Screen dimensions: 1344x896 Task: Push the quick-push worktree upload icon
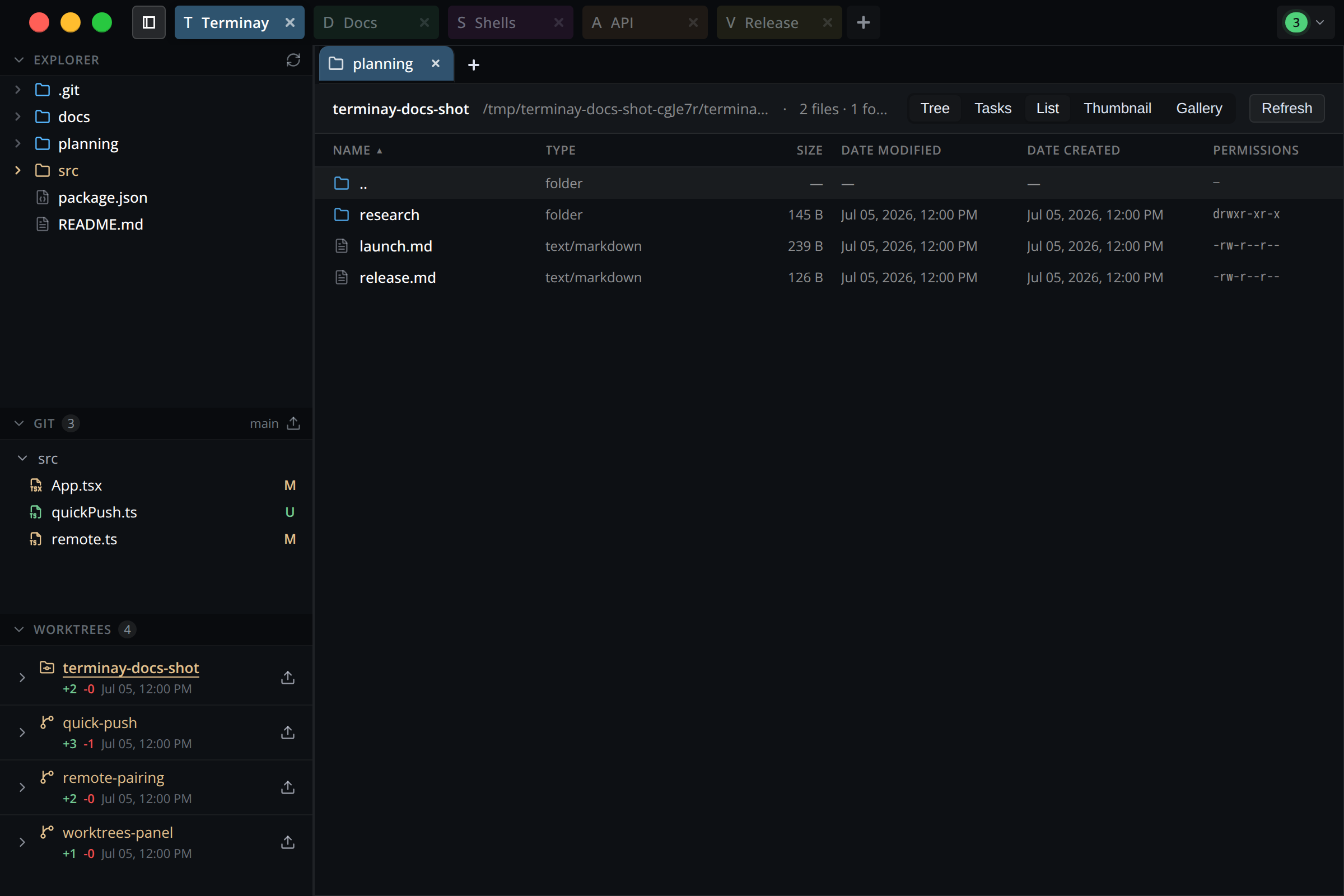click(x=288, y=732)
